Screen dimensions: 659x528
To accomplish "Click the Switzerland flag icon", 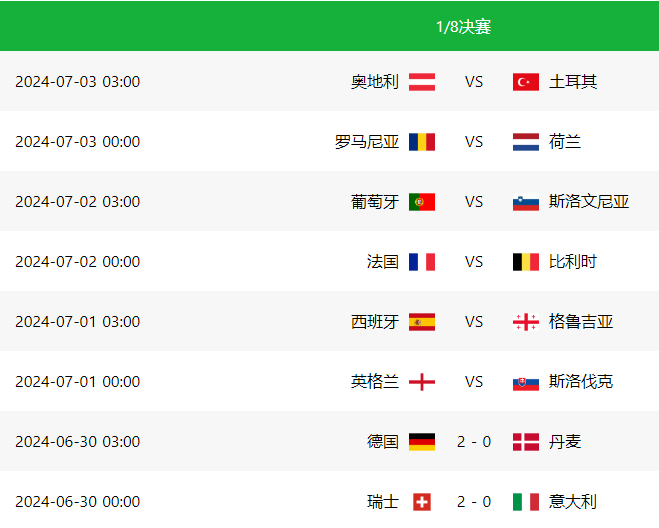I will pos(422,502).
